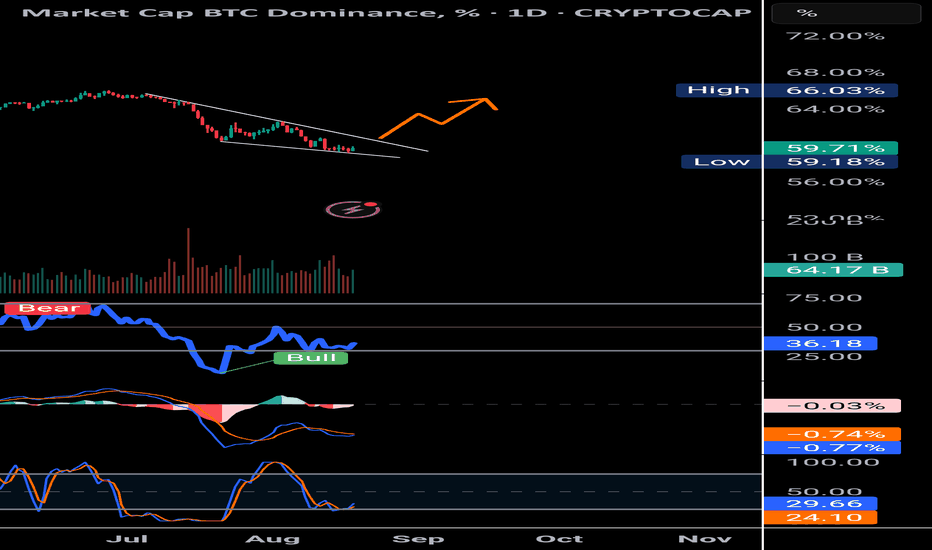The width and height of the screenshot is (932, 550).
Task: Click the stochastic orange value 24.10
Action: (820, 517)
